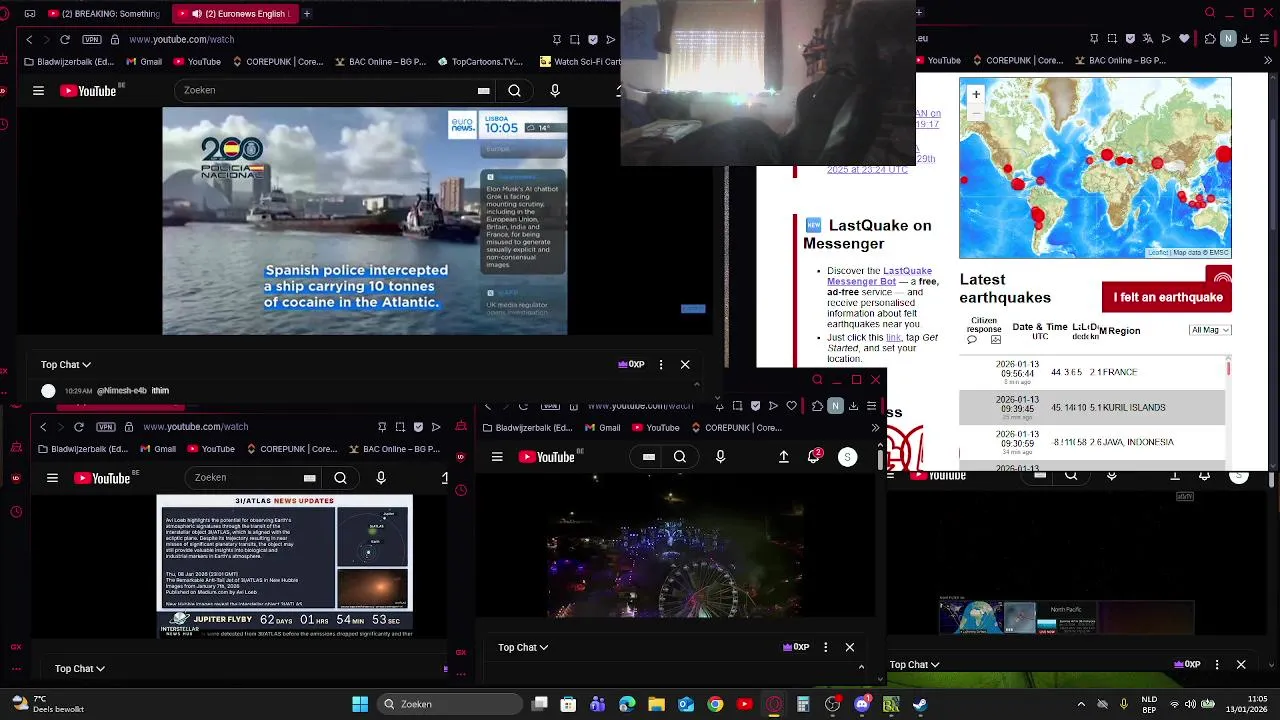This screenshot has height=720, width=1280.
Task: Reload the page in the 3I/ATLAS window
Action: [79, 427]
